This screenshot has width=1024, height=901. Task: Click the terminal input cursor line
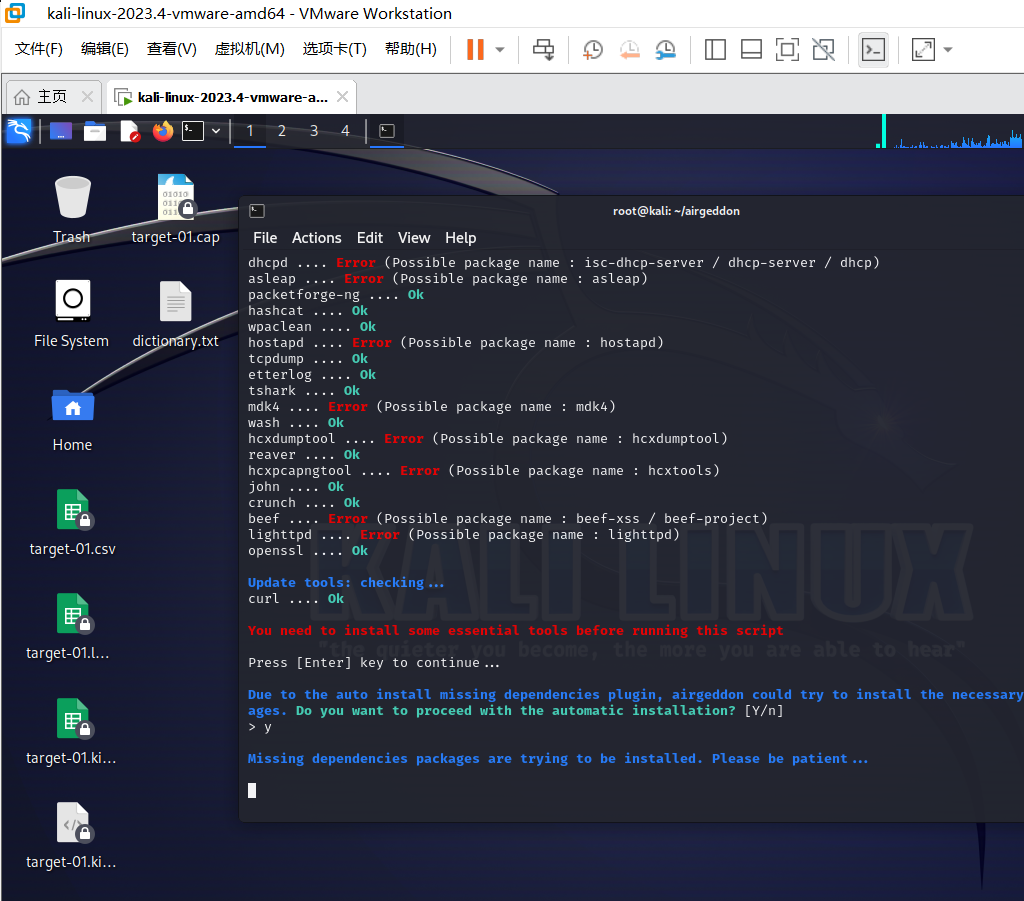click(x=252, y=790)
